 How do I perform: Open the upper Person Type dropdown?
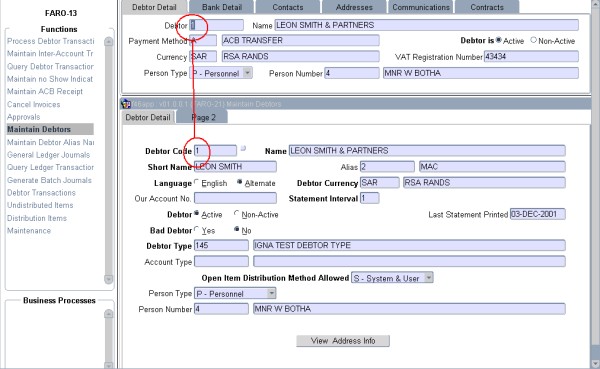(248, 72)
